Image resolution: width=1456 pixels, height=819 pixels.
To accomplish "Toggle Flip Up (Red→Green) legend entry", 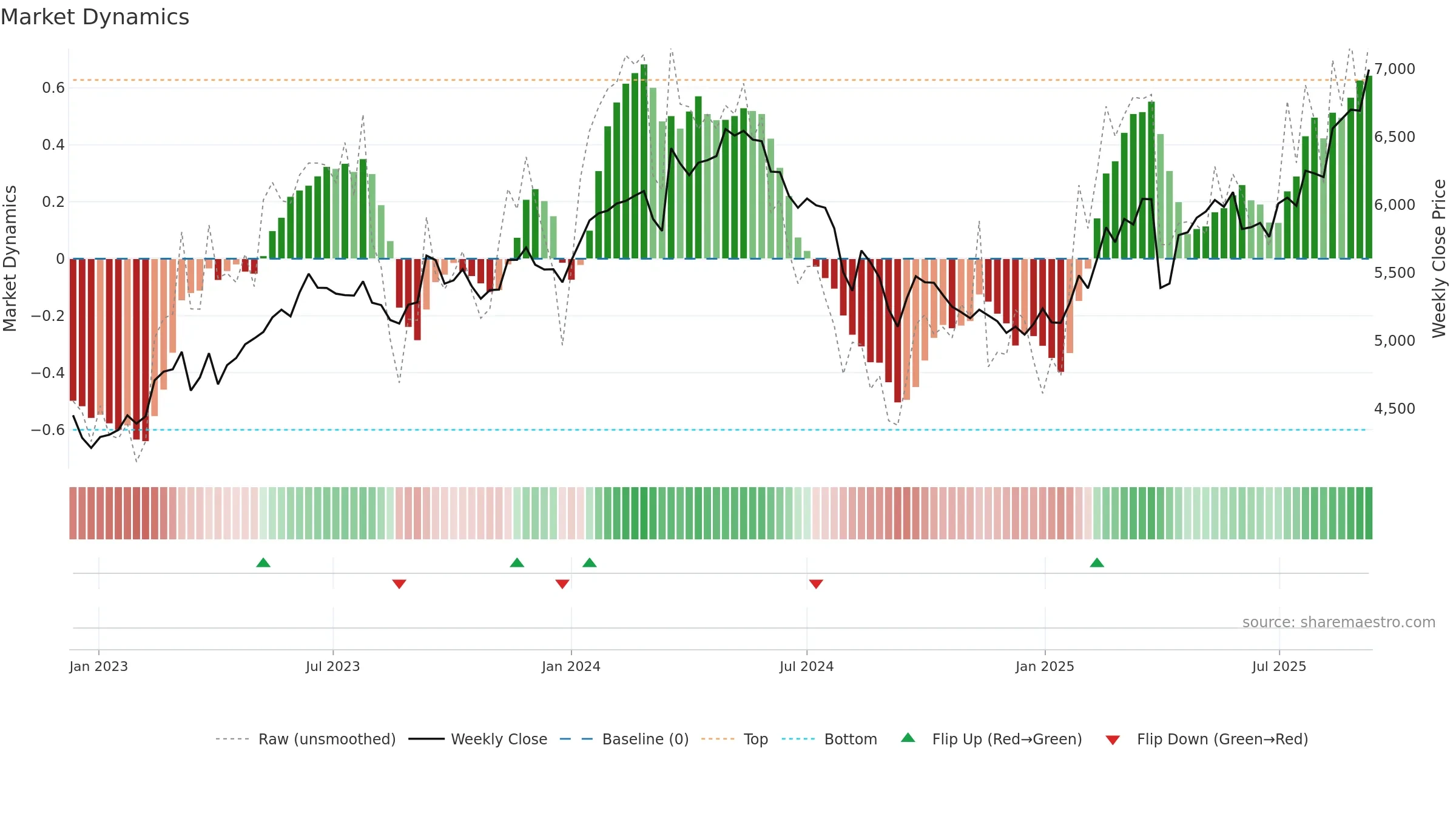I will click(x=991, y=739).
